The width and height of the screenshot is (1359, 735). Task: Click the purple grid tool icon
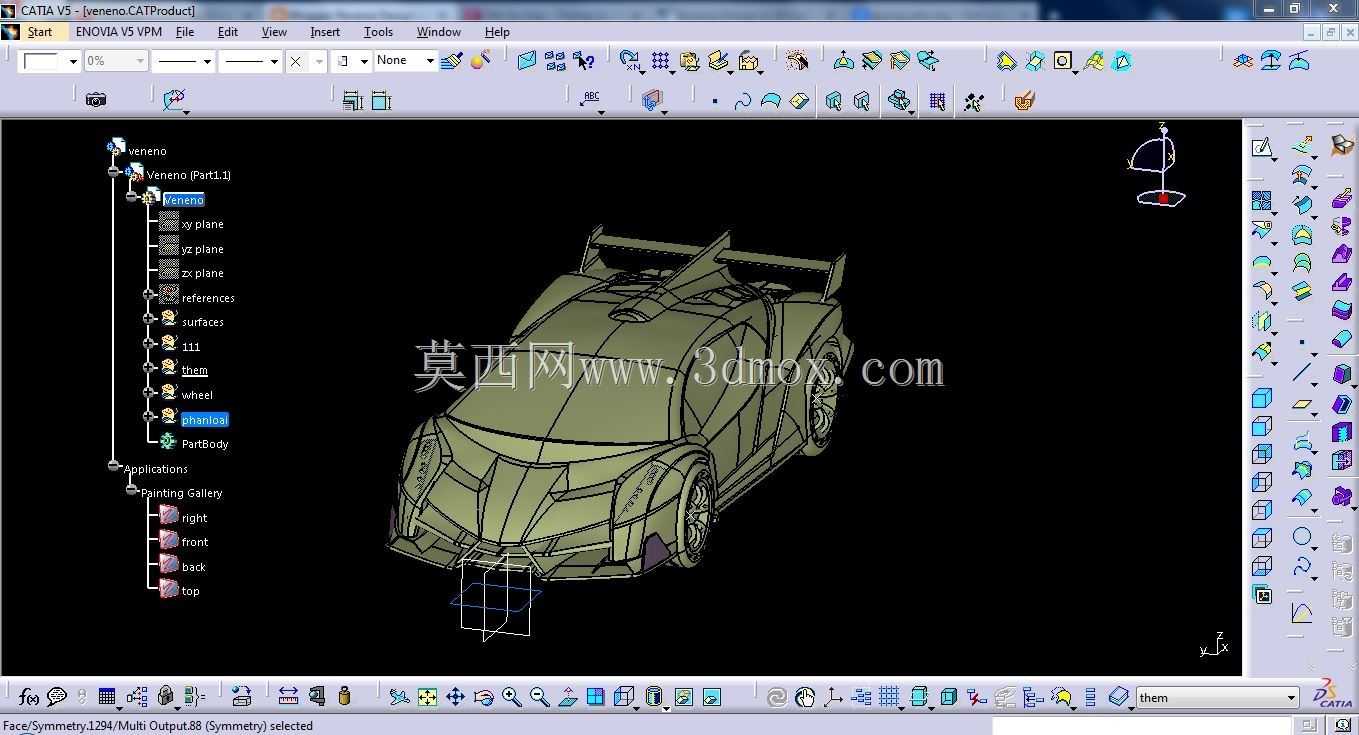pos(937,101)
